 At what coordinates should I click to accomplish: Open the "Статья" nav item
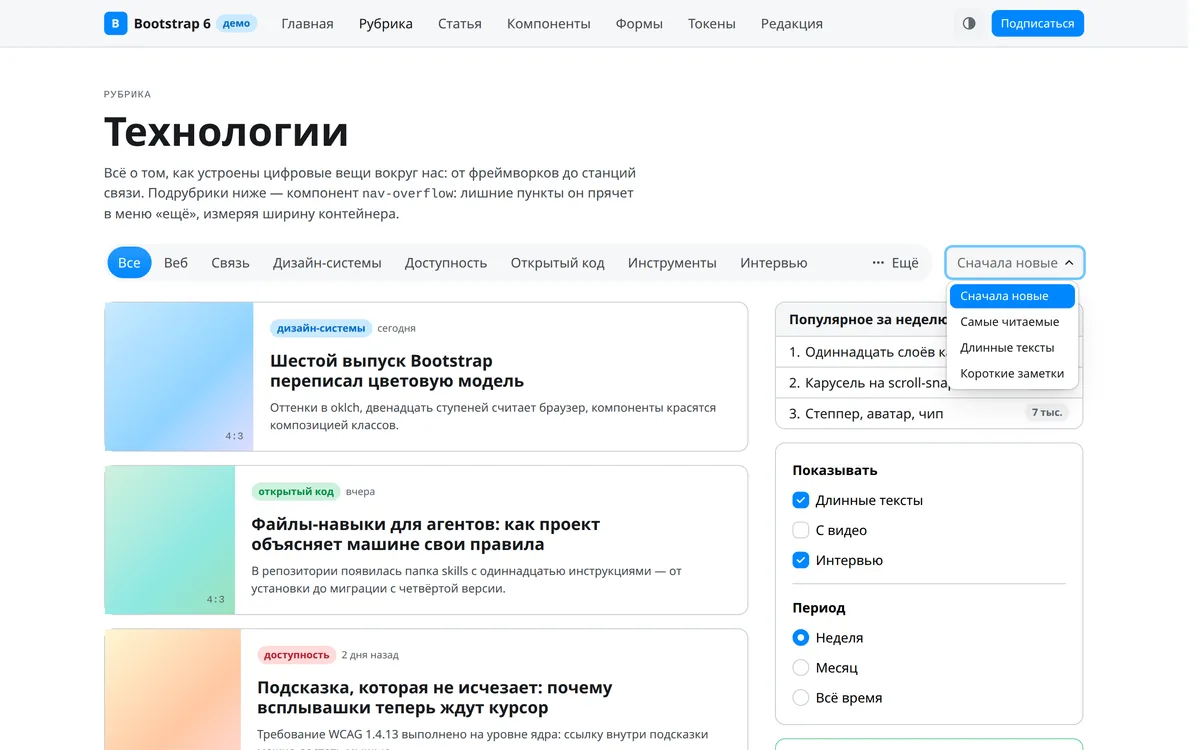(459, 23)
